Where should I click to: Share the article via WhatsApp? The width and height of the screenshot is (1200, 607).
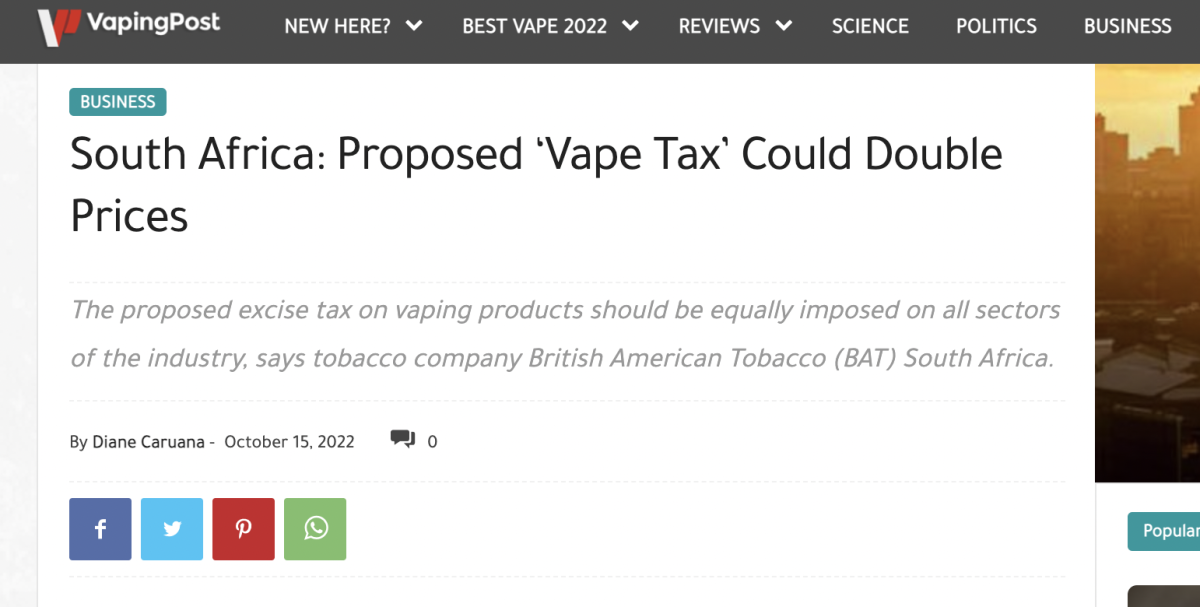[x=315, y=529]
